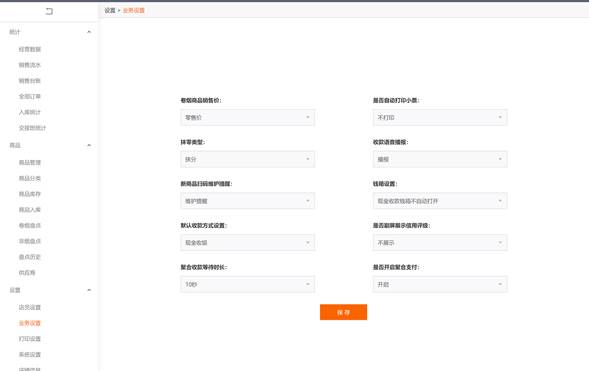Go to 全部订单 page
Viewport: 589px width, 371px height.
[30, 97]
